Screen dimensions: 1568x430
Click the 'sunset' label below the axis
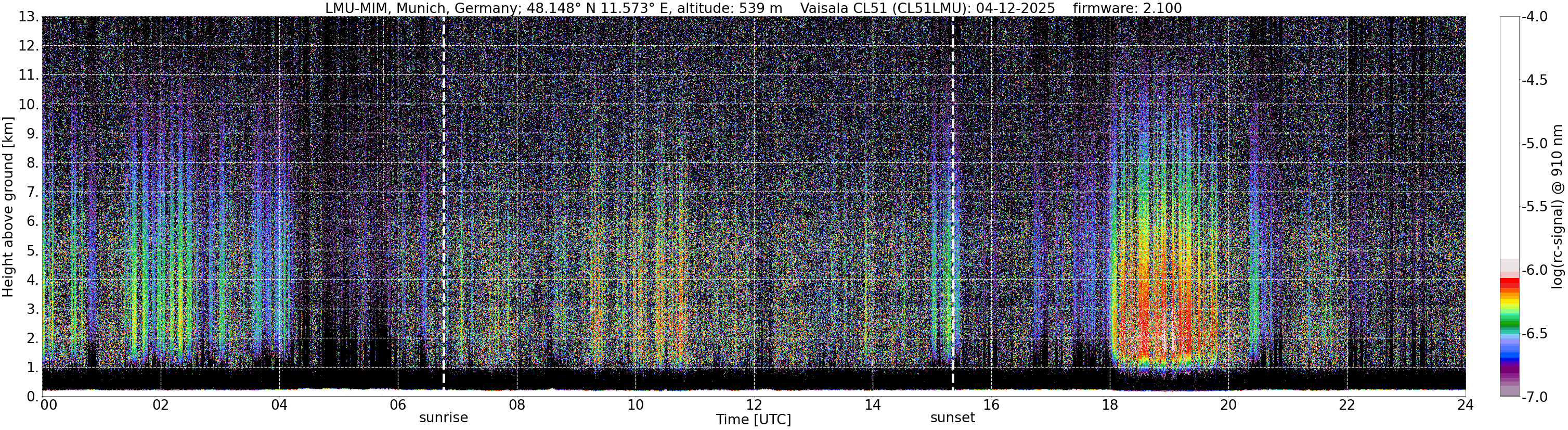(953, 418)
